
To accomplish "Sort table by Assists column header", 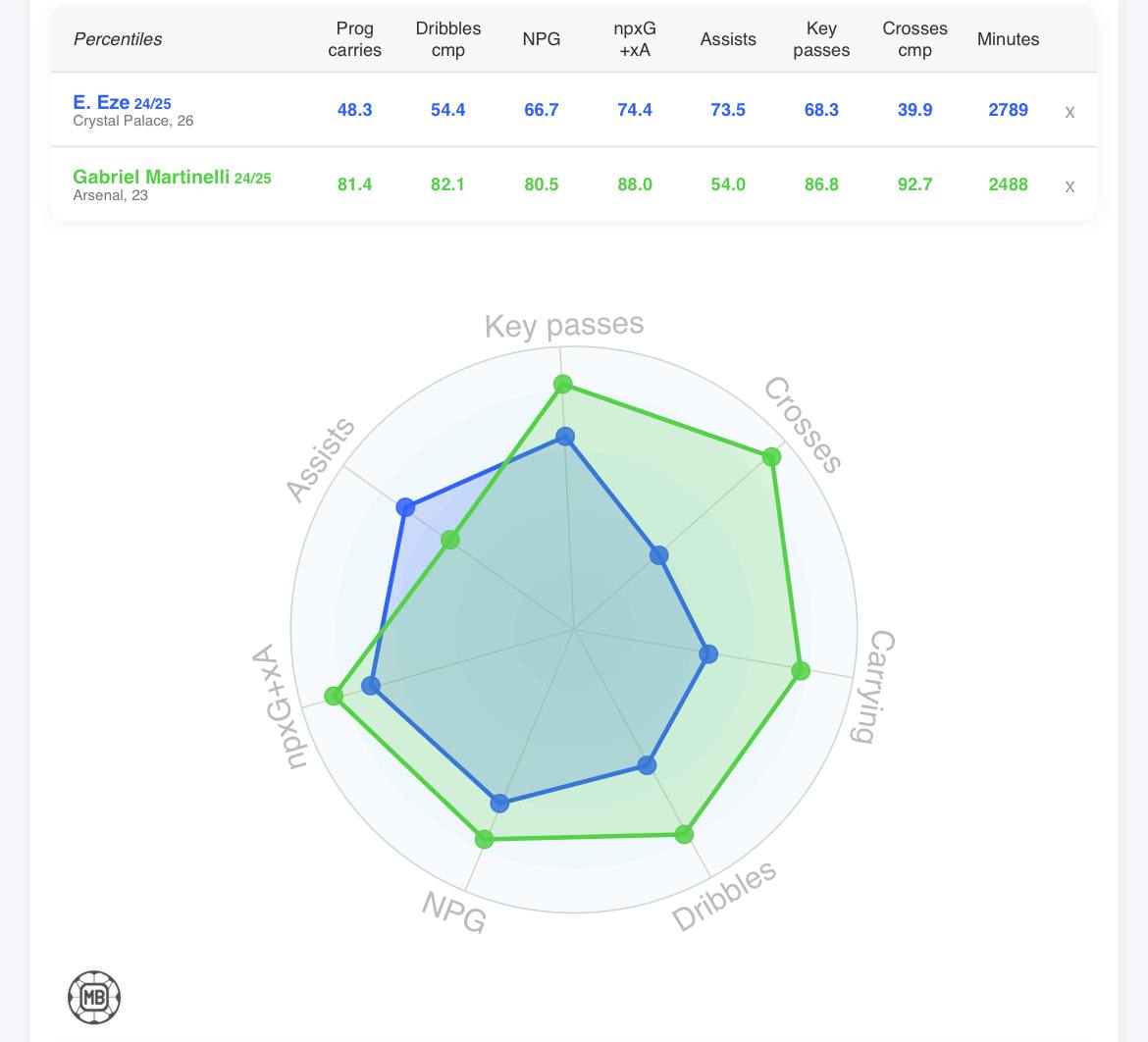I will coord(728,39).
